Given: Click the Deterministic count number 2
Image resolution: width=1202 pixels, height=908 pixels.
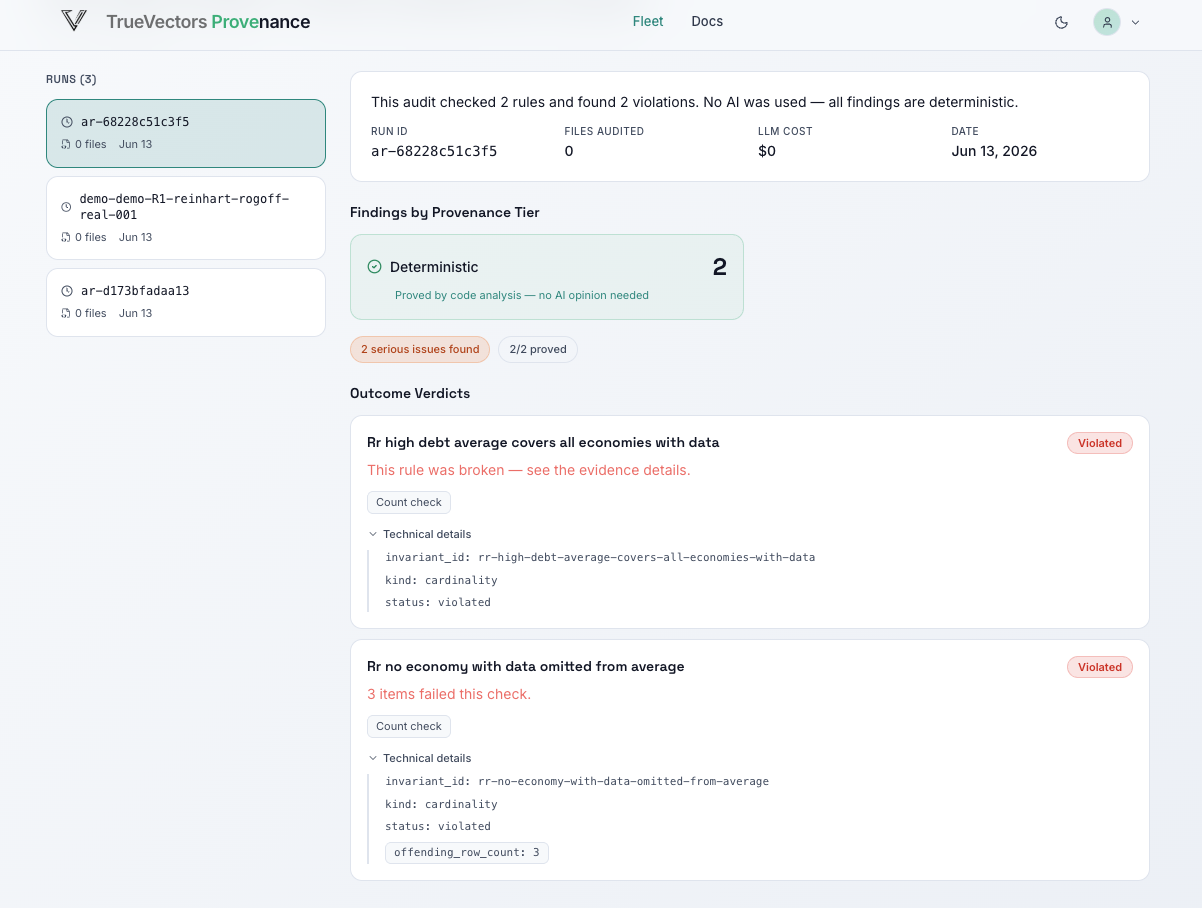Looking at the screenshot, I should pos(719,267).
